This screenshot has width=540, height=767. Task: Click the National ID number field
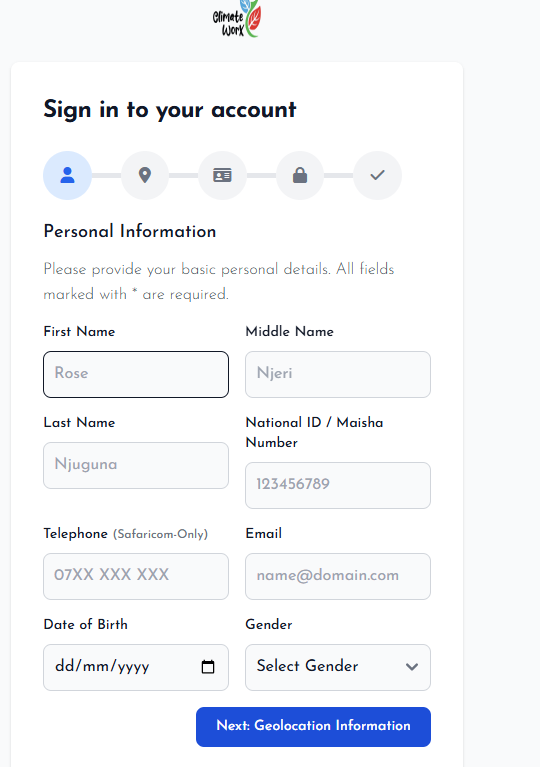coord(338,485)
